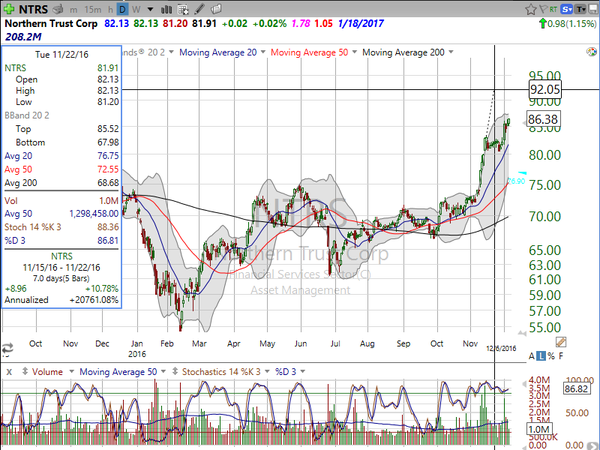
Task: Switch to the 1-minute 'm' timeframe
Action: pos(73,9)
